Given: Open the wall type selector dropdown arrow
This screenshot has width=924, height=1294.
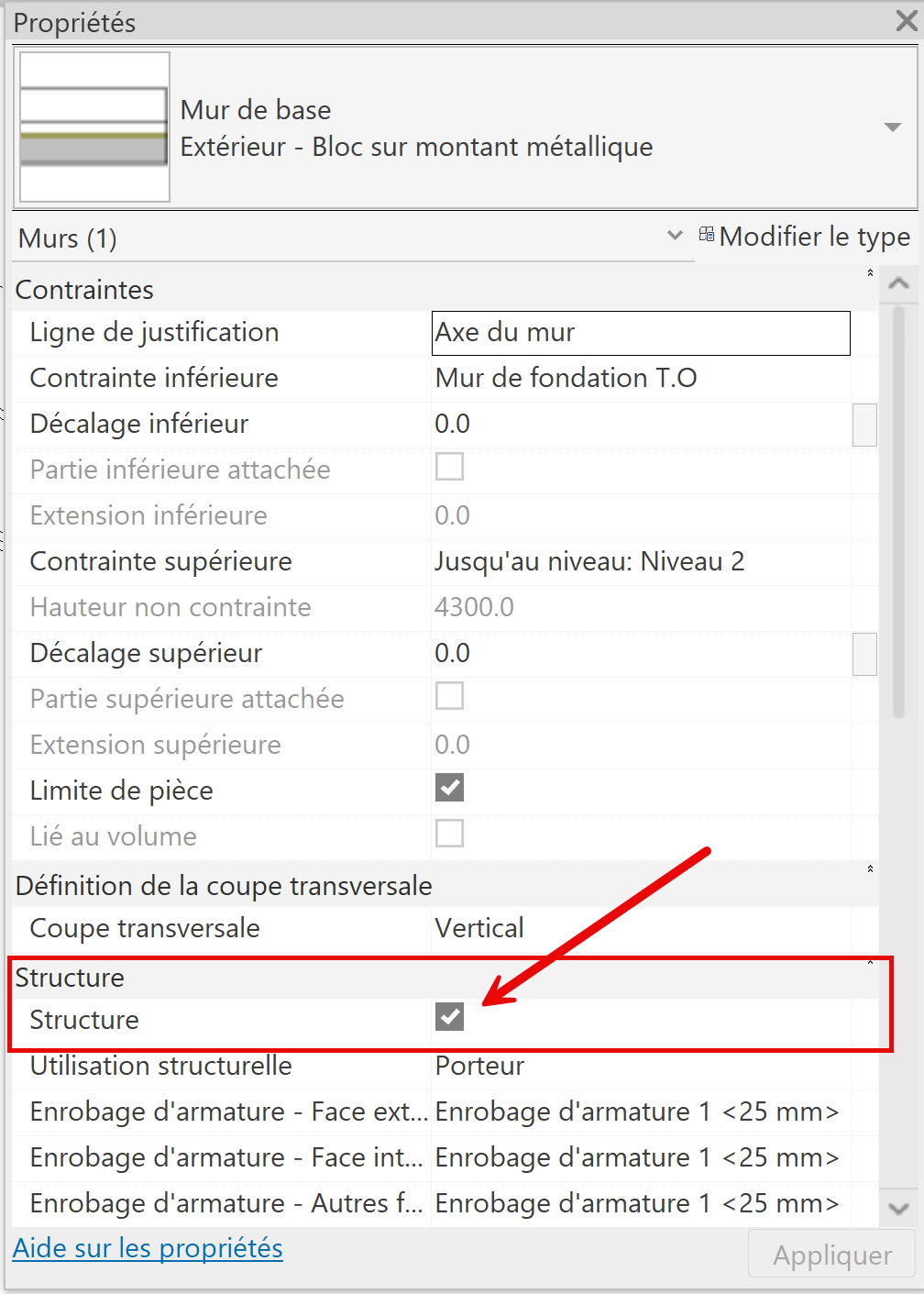Looking at the screenshot, I should point(892,127).
